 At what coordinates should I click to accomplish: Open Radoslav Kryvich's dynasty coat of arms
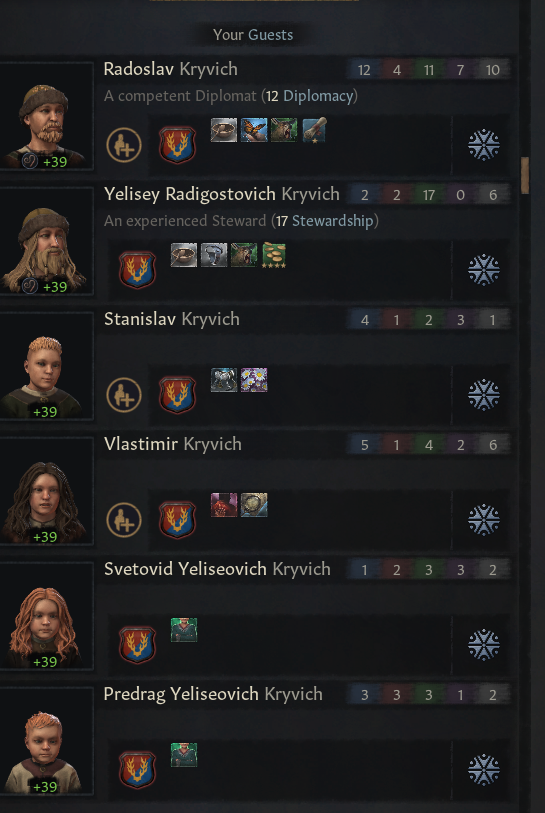point(177,145)
